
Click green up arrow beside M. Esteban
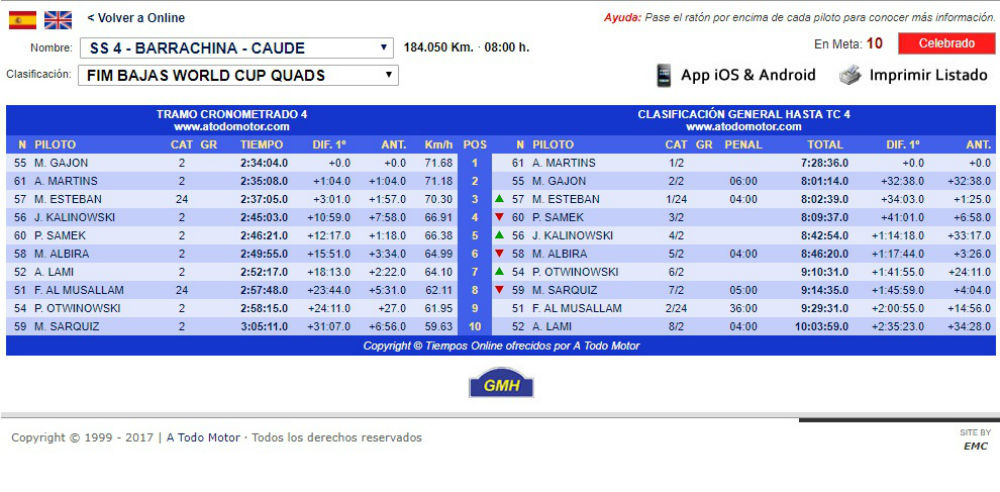click(499, 199)
